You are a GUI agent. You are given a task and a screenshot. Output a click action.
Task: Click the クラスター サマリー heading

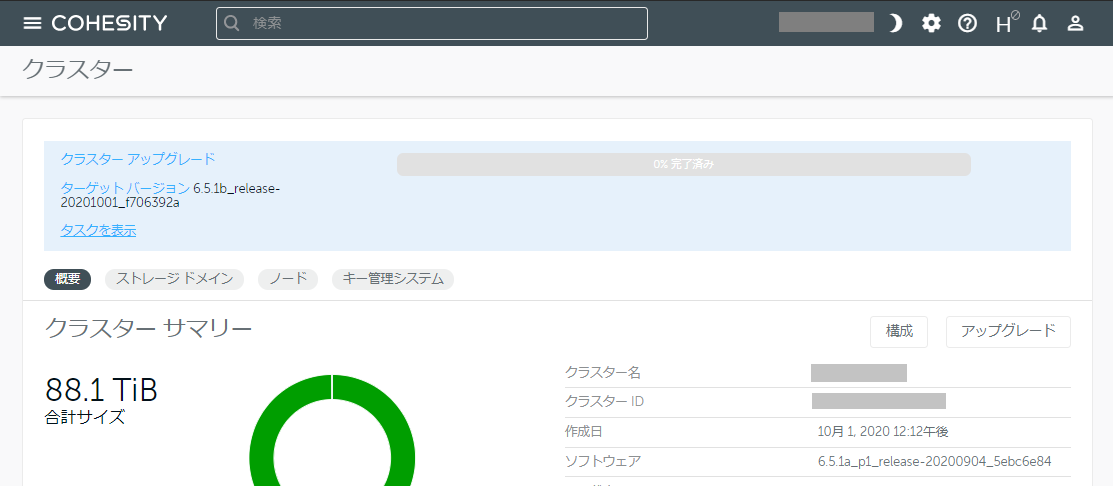pyautogui.click(x=148, y=328)
